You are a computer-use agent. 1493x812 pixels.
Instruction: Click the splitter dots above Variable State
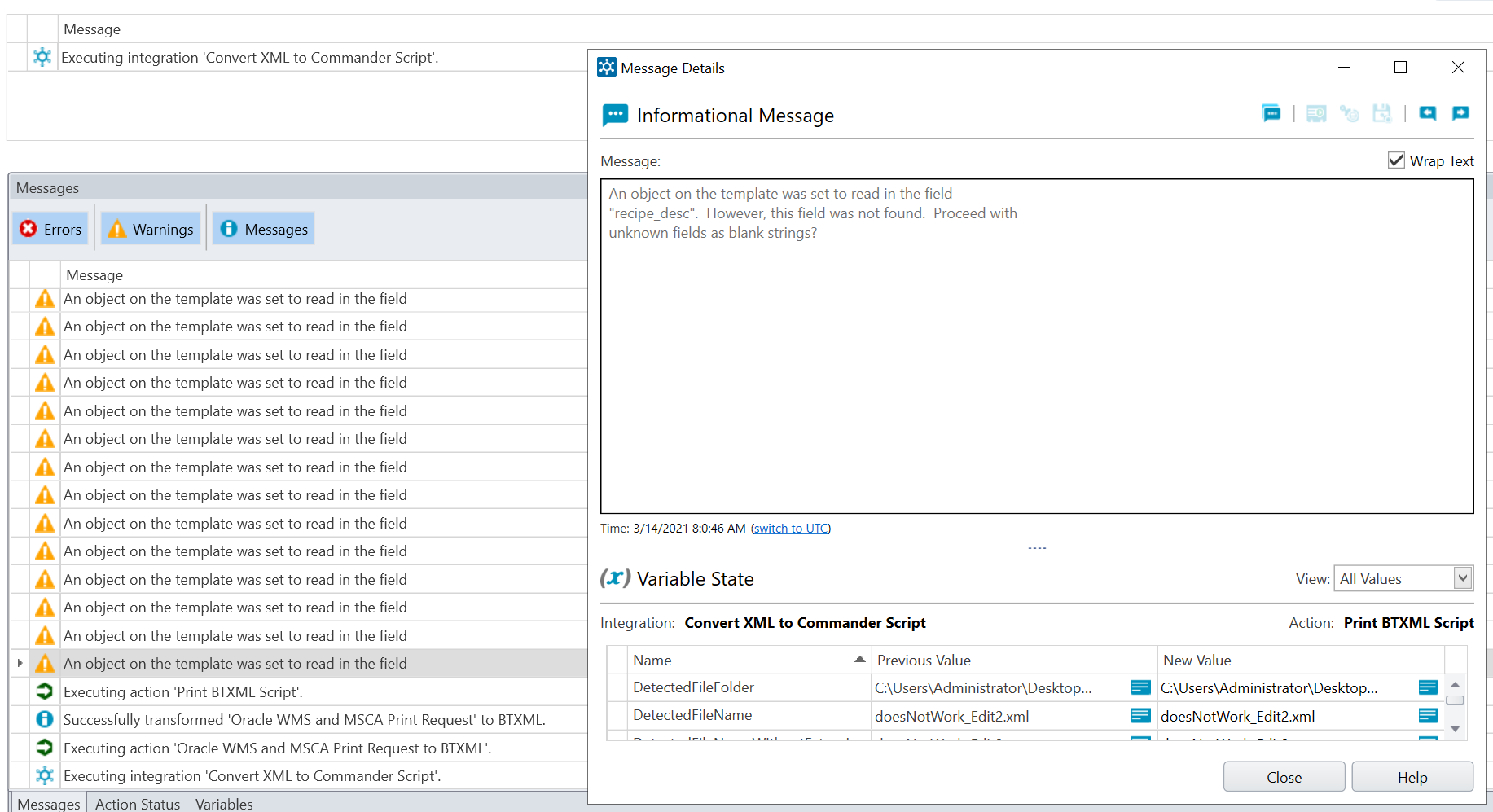click(1037, 548)
